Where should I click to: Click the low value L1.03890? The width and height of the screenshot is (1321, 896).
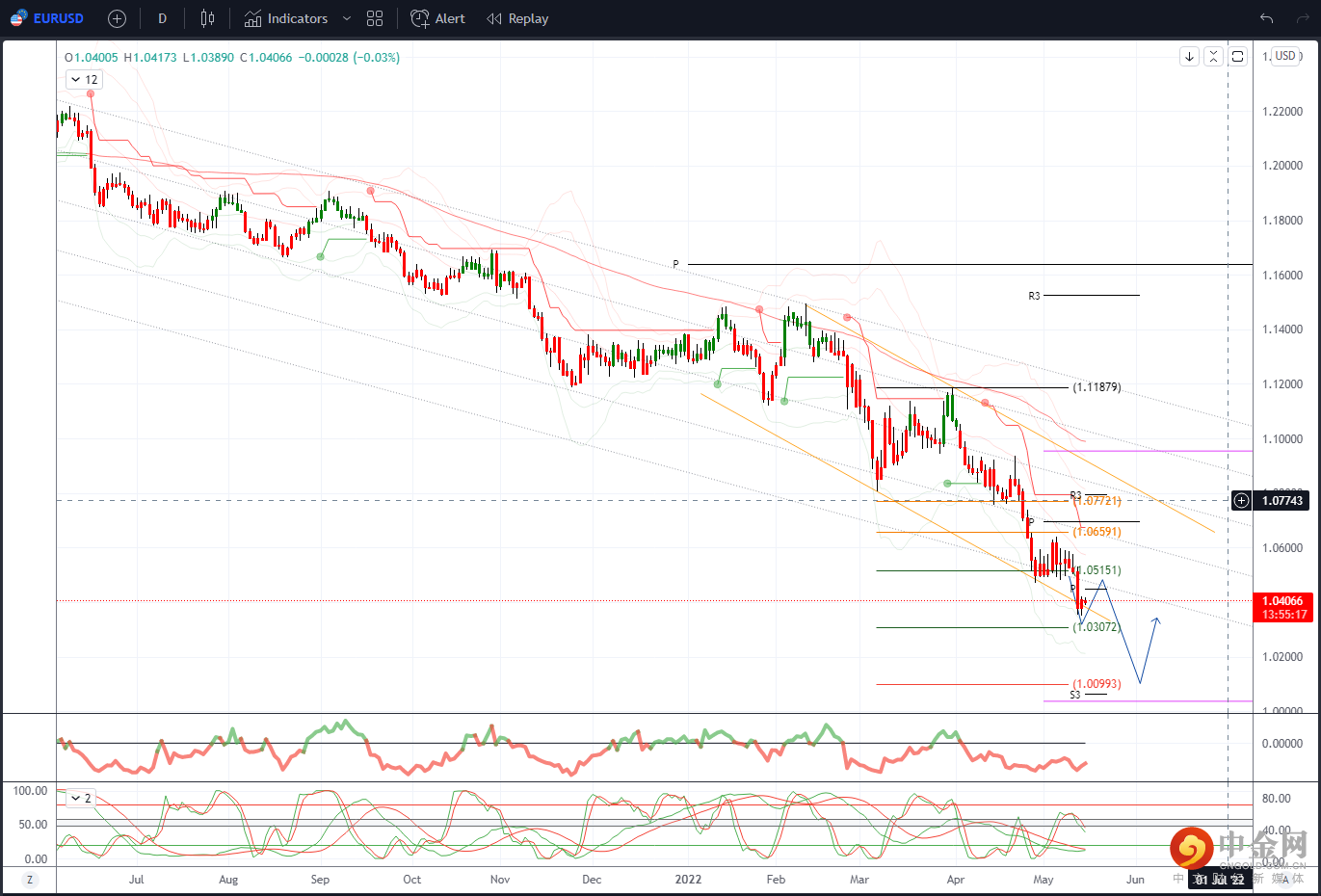(208, 58)
